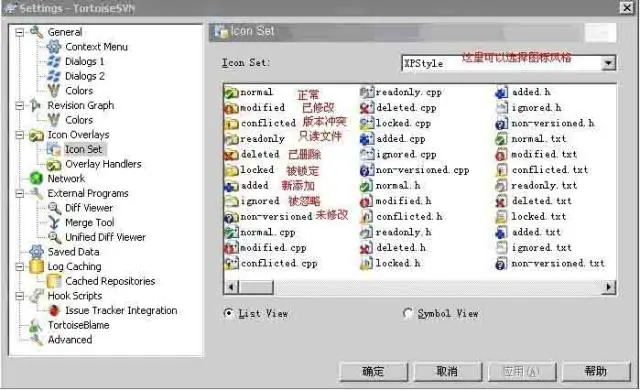Image resolution: width=640 pixels, height=390 pixels.
Task: Select the normal.cpp list entry
Action: point(260,233)
